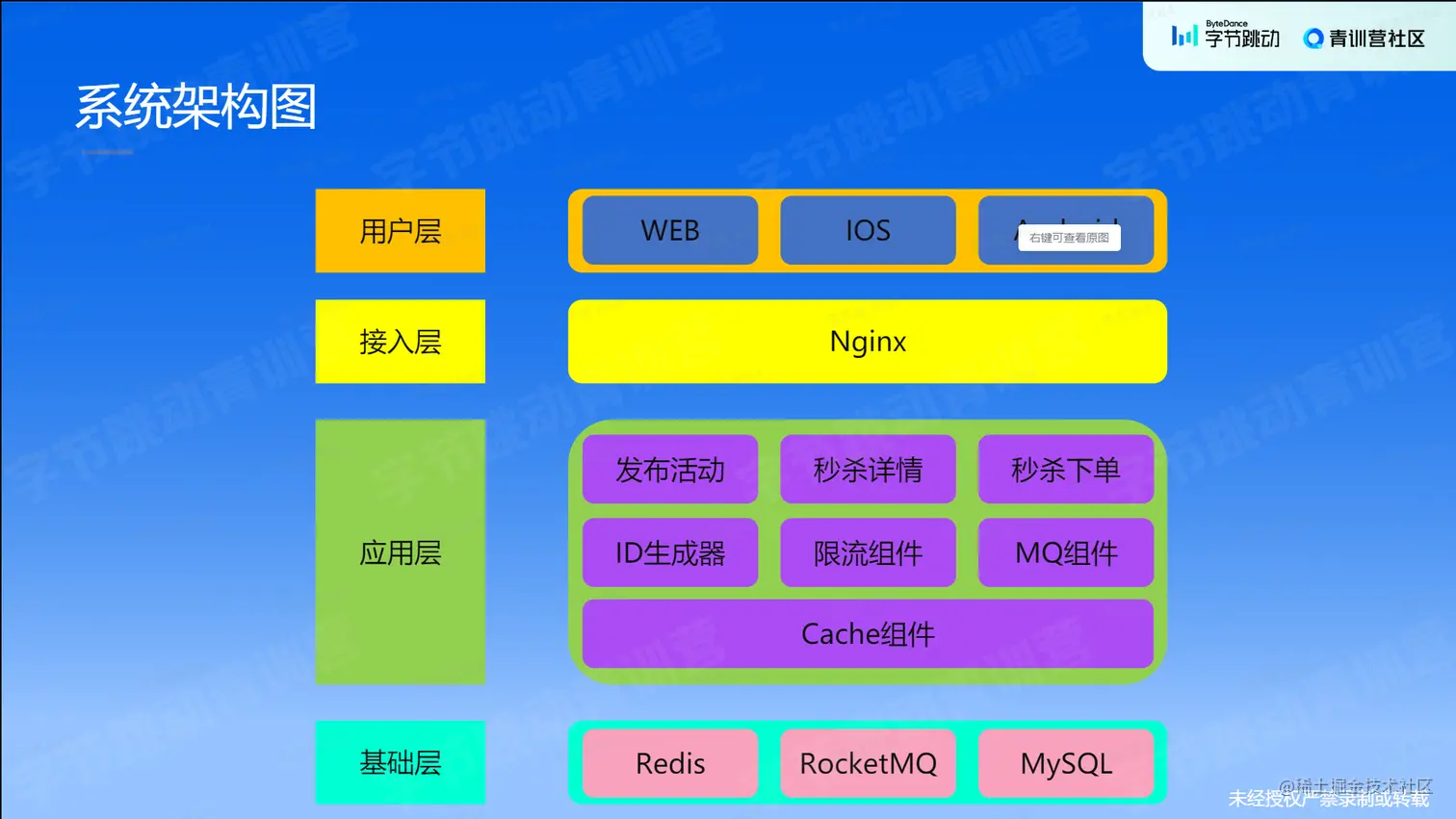This screenshot has height=819, width=1456.
Task: Click the 应用层 green label box
Action: [x=401, y=552]
